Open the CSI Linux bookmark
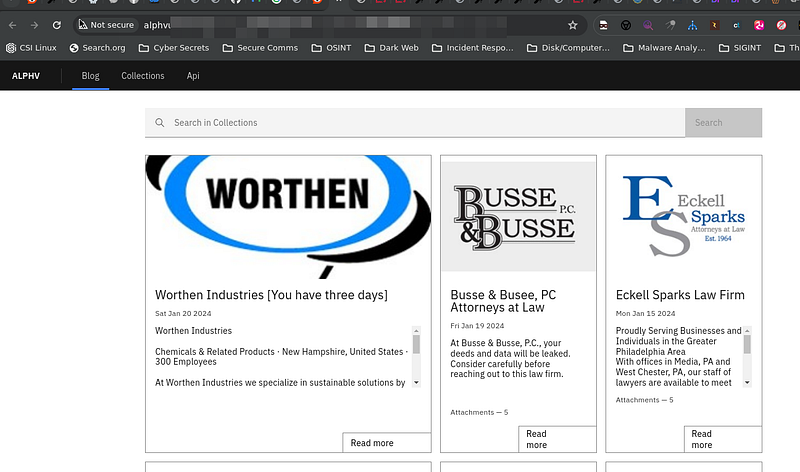This screenshot has width=800, height=472. (x=31, y=48)
